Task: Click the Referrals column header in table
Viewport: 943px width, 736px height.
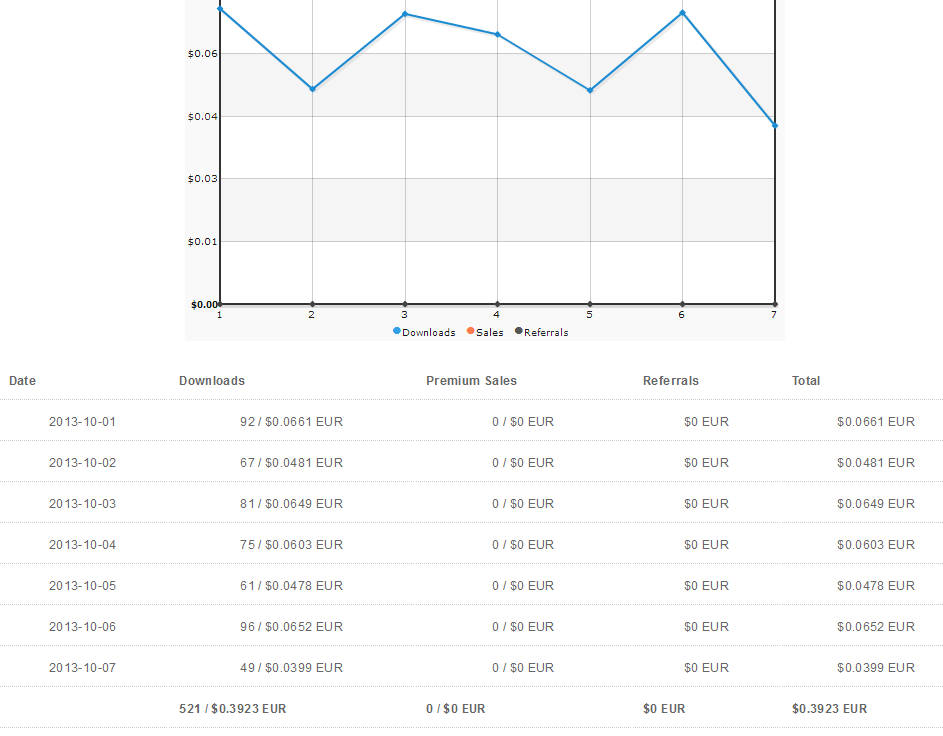Action: point(671,381)
